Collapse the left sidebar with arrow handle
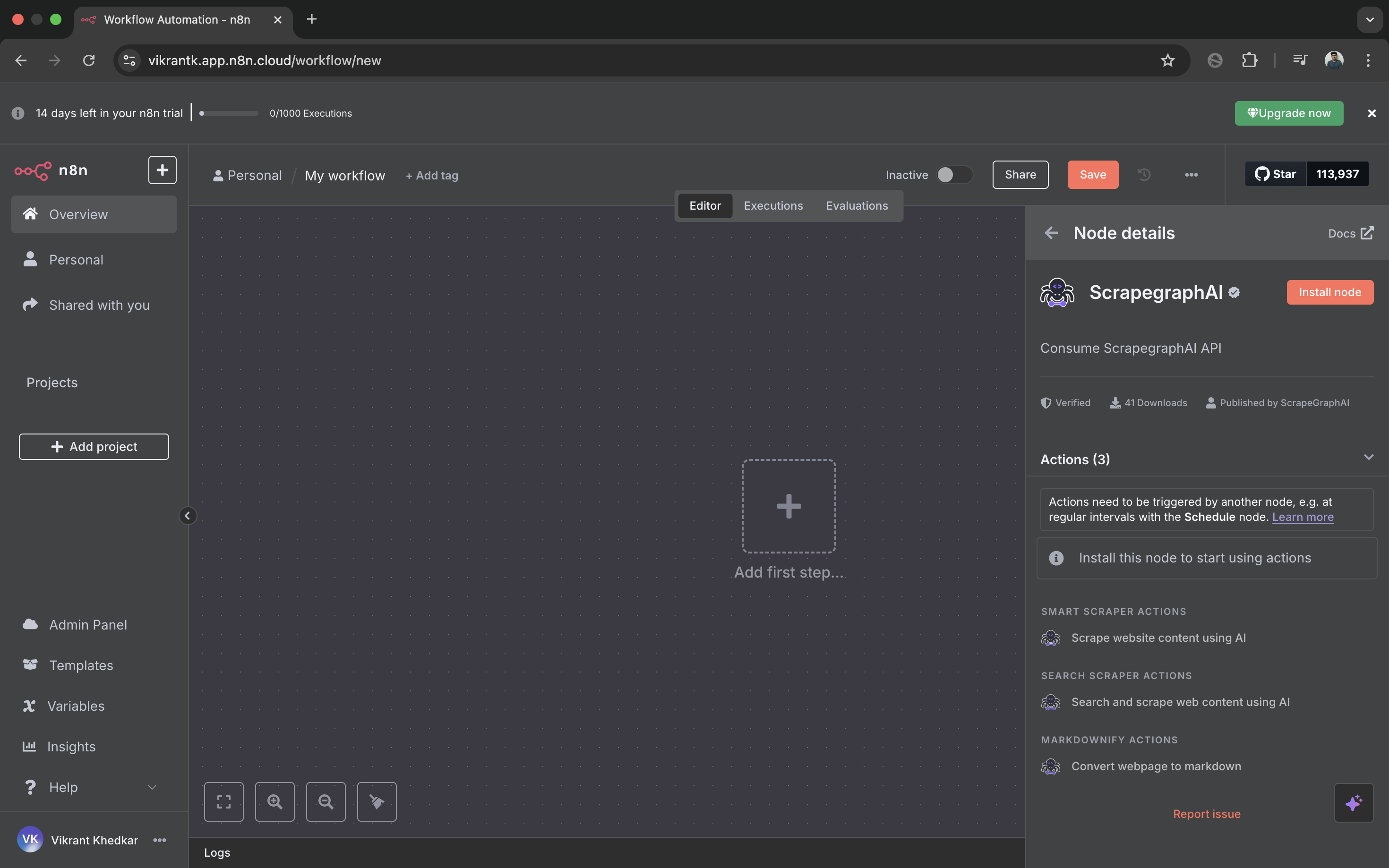The width and height of the screenshot is (1389, 868). click(x=187, y=516)
